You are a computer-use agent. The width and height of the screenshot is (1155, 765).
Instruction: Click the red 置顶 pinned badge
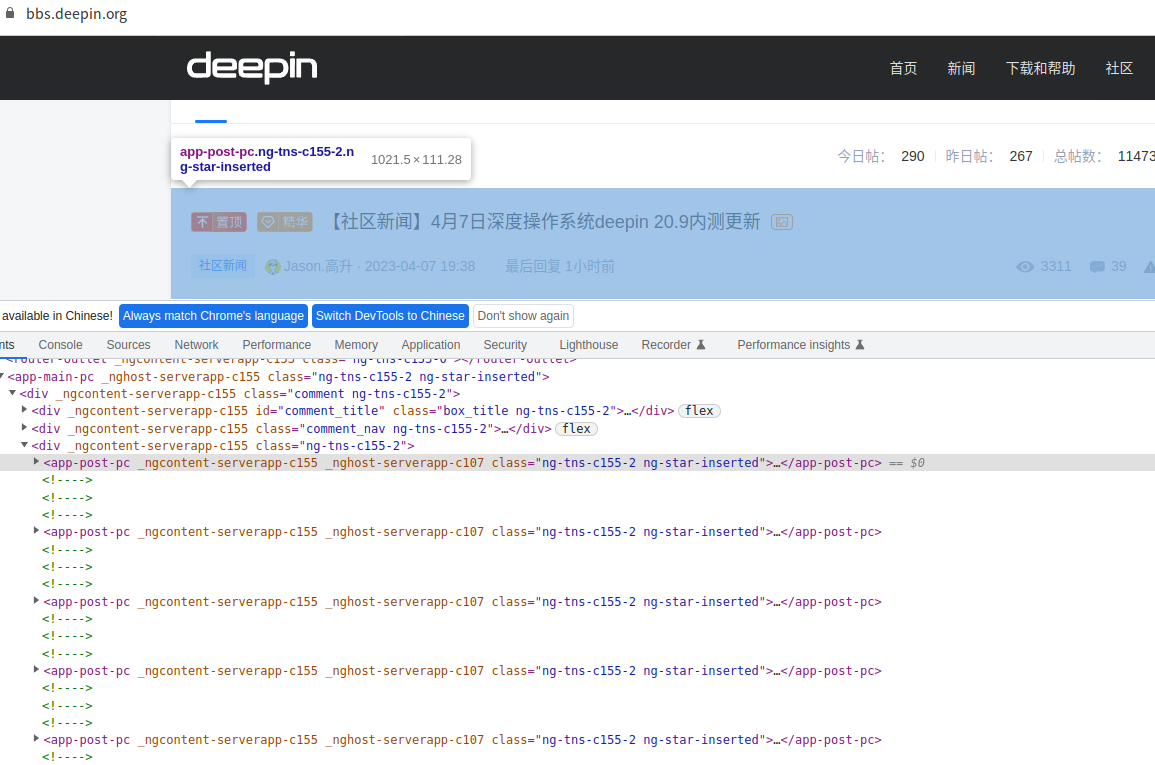click(x=219, y=222)
